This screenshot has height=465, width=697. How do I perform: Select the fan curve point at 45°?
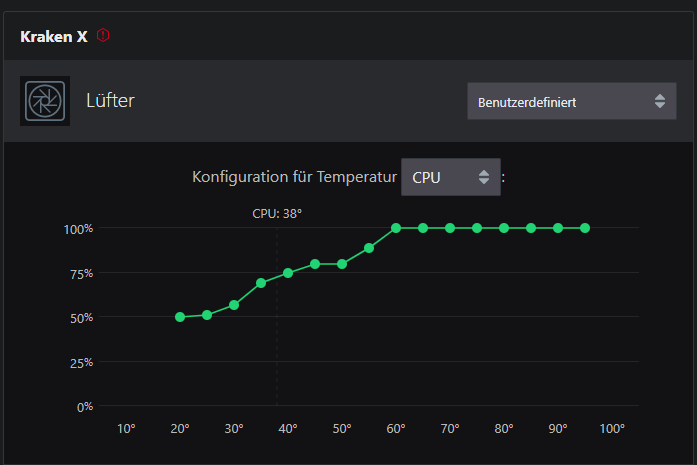click(315, 264)
